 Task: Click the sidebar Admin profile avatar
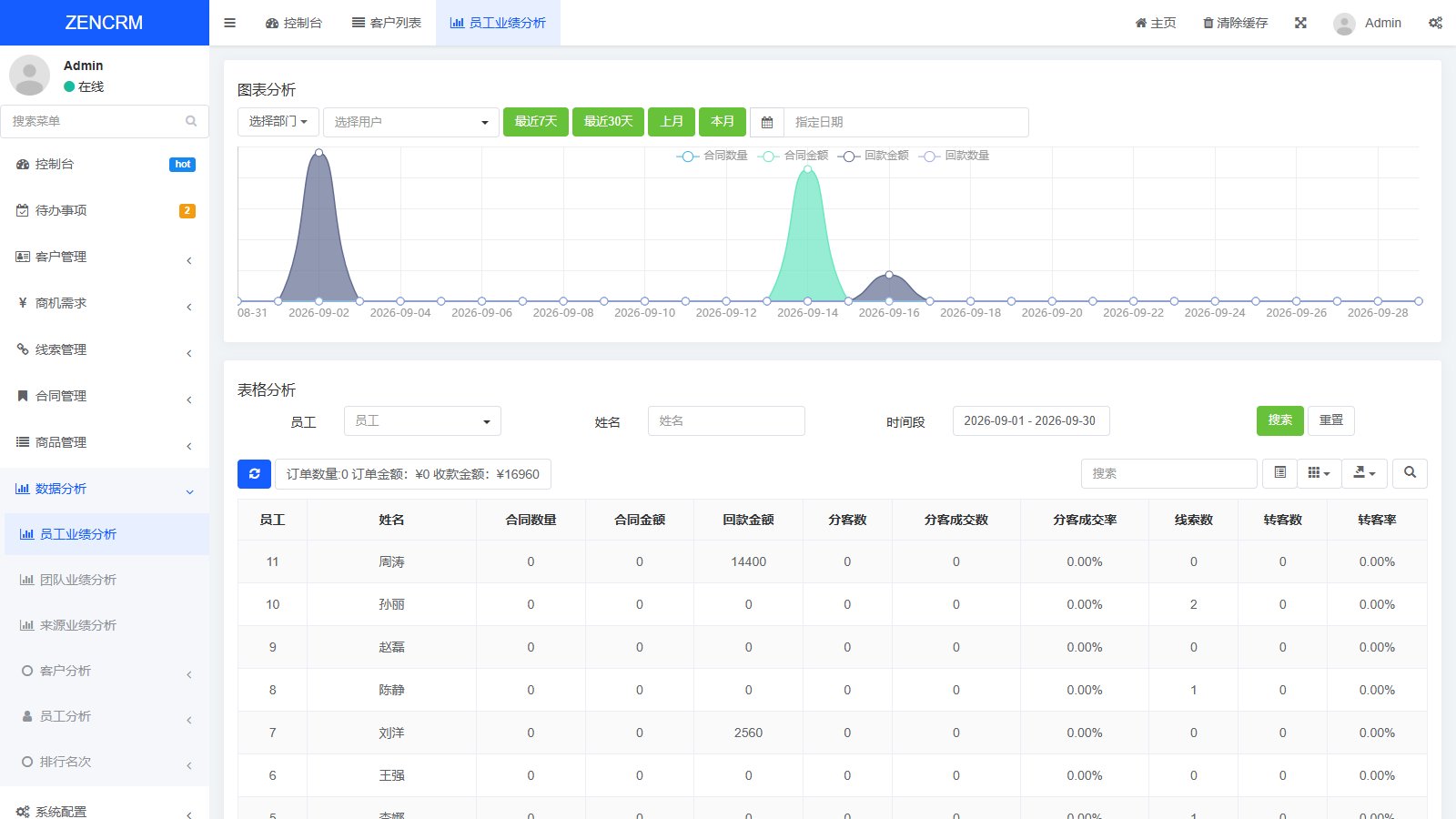point(29,76)
